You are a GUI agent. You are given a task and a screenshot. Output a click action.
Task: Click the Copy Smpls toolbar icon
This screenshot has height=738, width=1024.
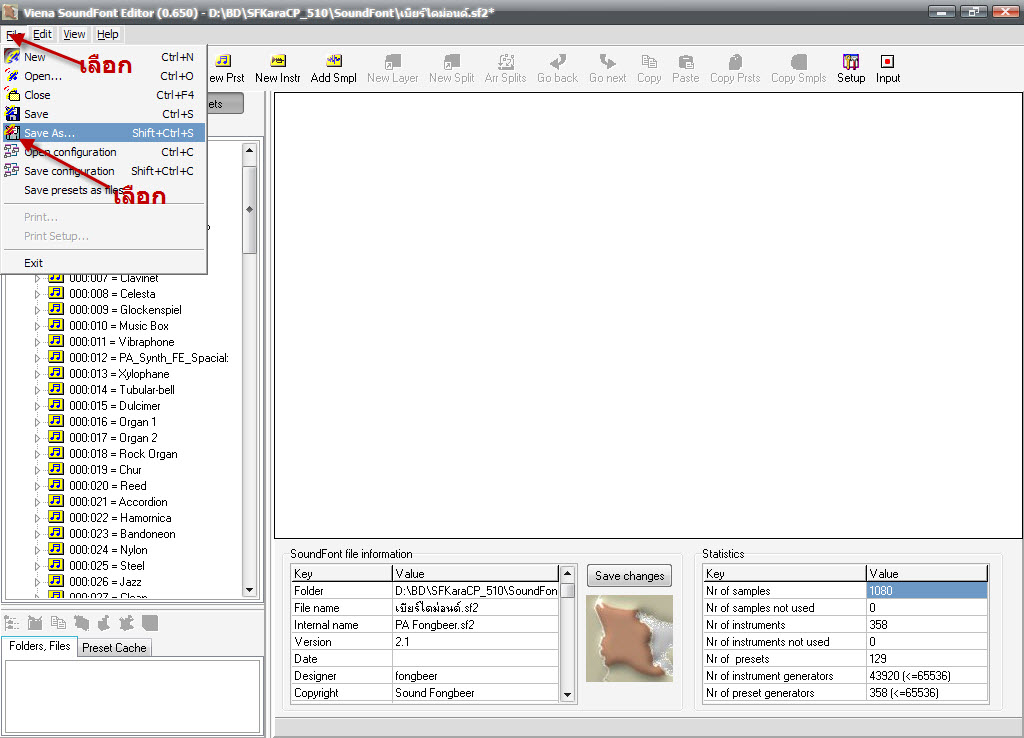(x=799, y=61)
